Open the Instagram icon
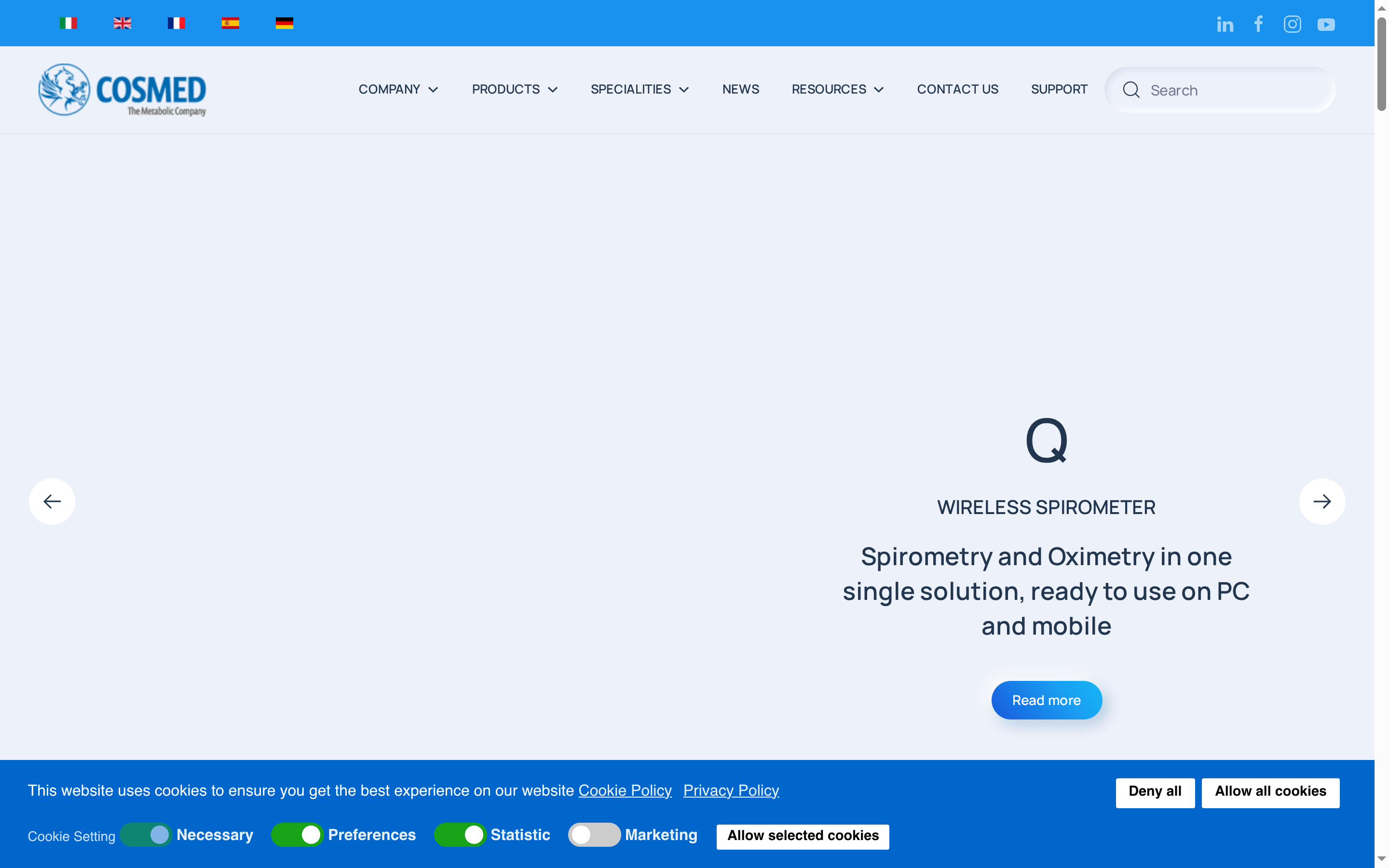This screenshot has height=868, width=1389. tap(1292, 24)
